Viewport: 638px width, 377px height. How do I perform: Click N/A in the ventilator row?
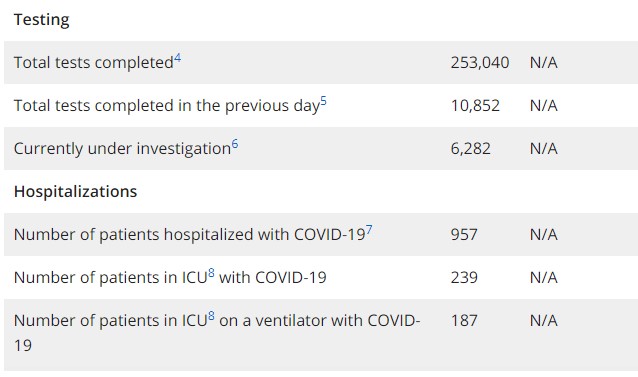(544, 320)
